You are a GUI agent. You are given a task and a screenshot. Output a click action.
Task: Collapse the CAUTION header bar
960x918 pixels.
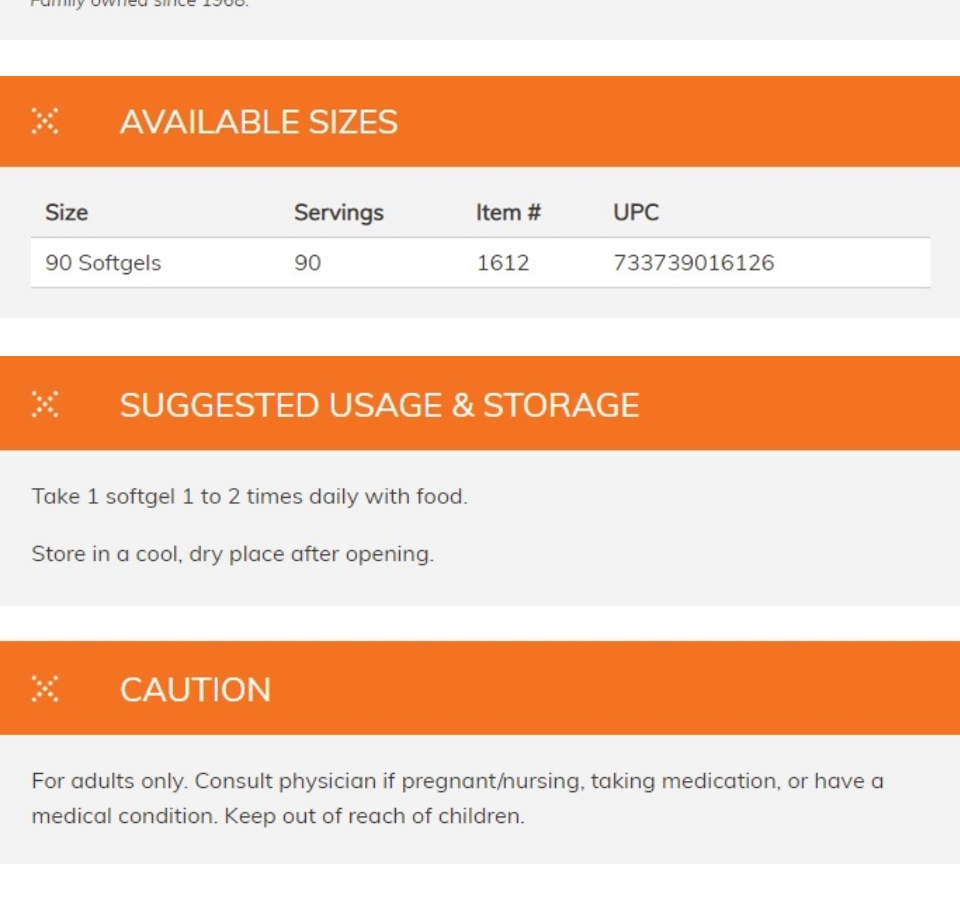[480, 688]
